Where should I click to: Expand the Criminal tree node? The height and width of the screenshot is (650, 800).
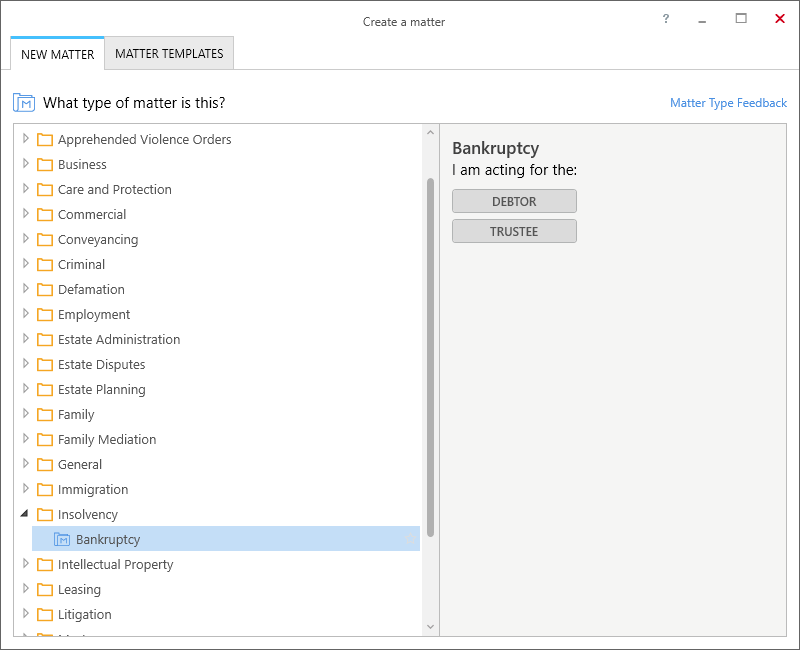(26, 263)
